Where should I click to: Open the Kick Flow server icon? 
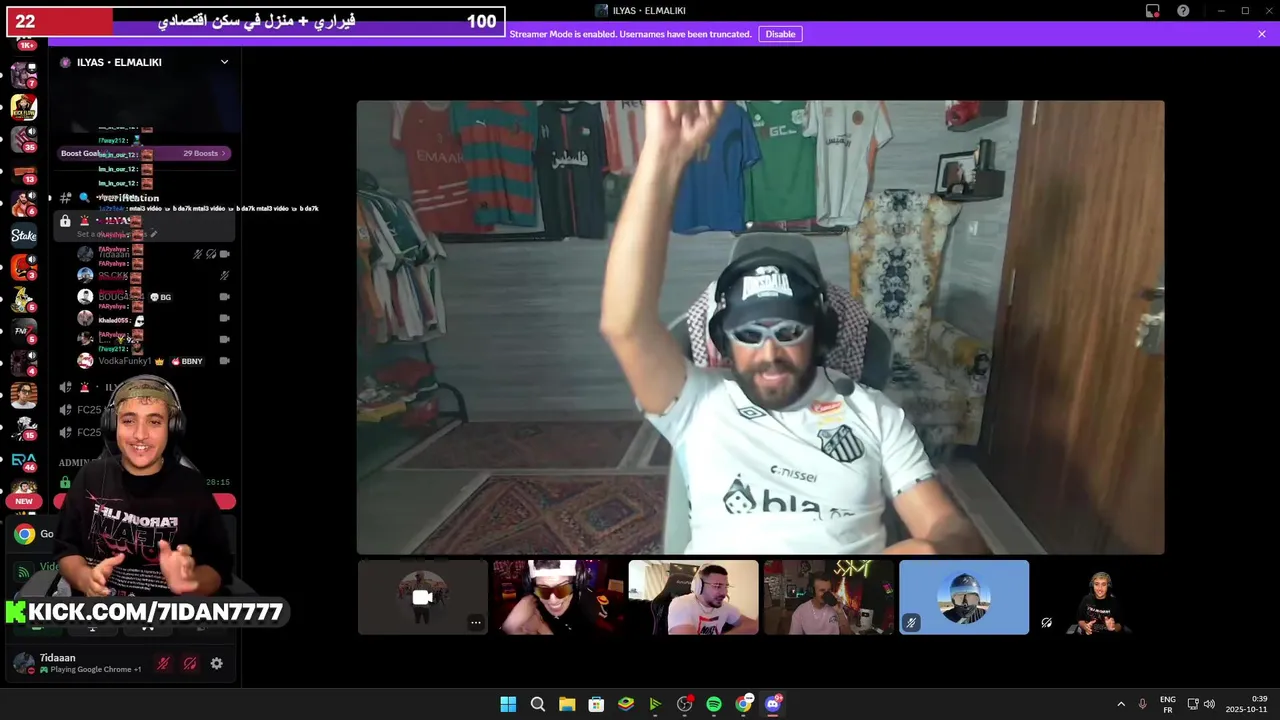[24, 107]
